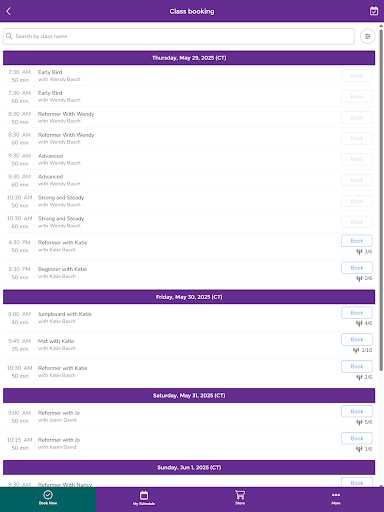Open the My Schedule tab
Screen dimensions: 384x512
[144, 498]
